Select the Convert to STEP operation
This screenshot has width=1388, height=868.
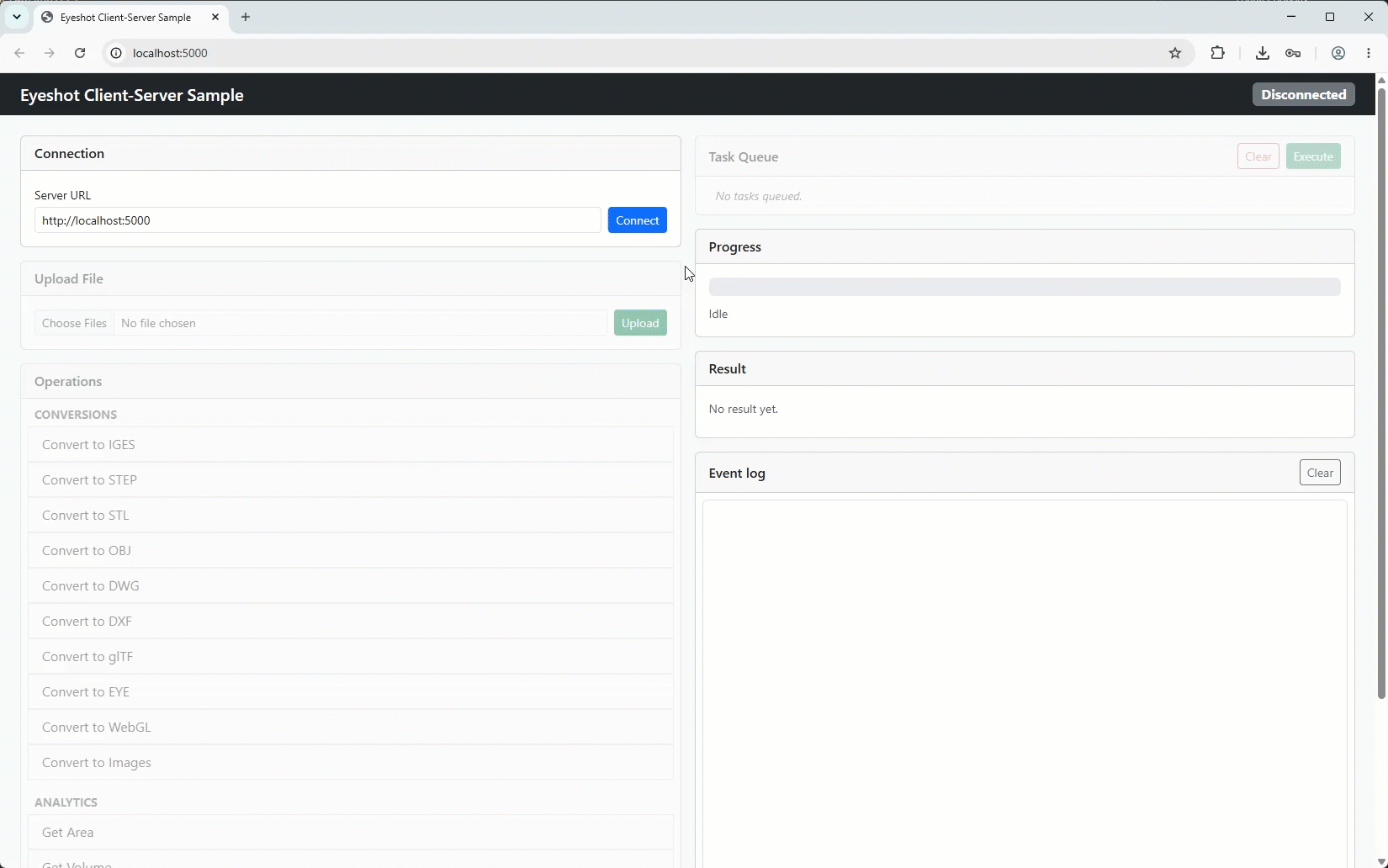click(351, 479)
